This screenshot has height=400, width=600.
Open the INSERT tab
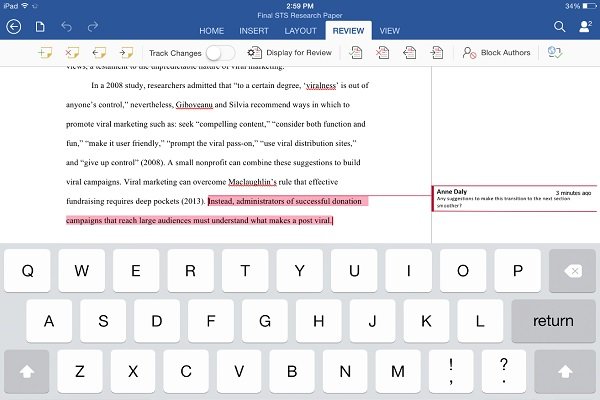click(253, 31)
